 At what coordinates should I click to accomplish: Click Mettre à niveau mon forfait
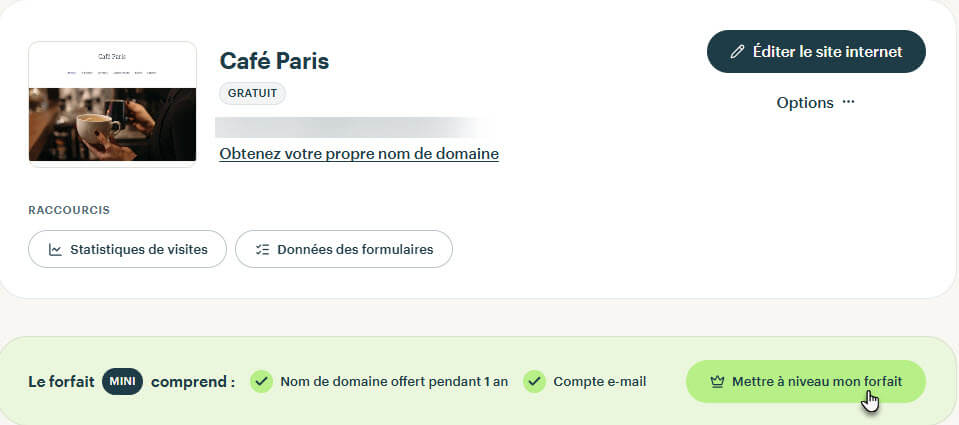click(805, 382)
